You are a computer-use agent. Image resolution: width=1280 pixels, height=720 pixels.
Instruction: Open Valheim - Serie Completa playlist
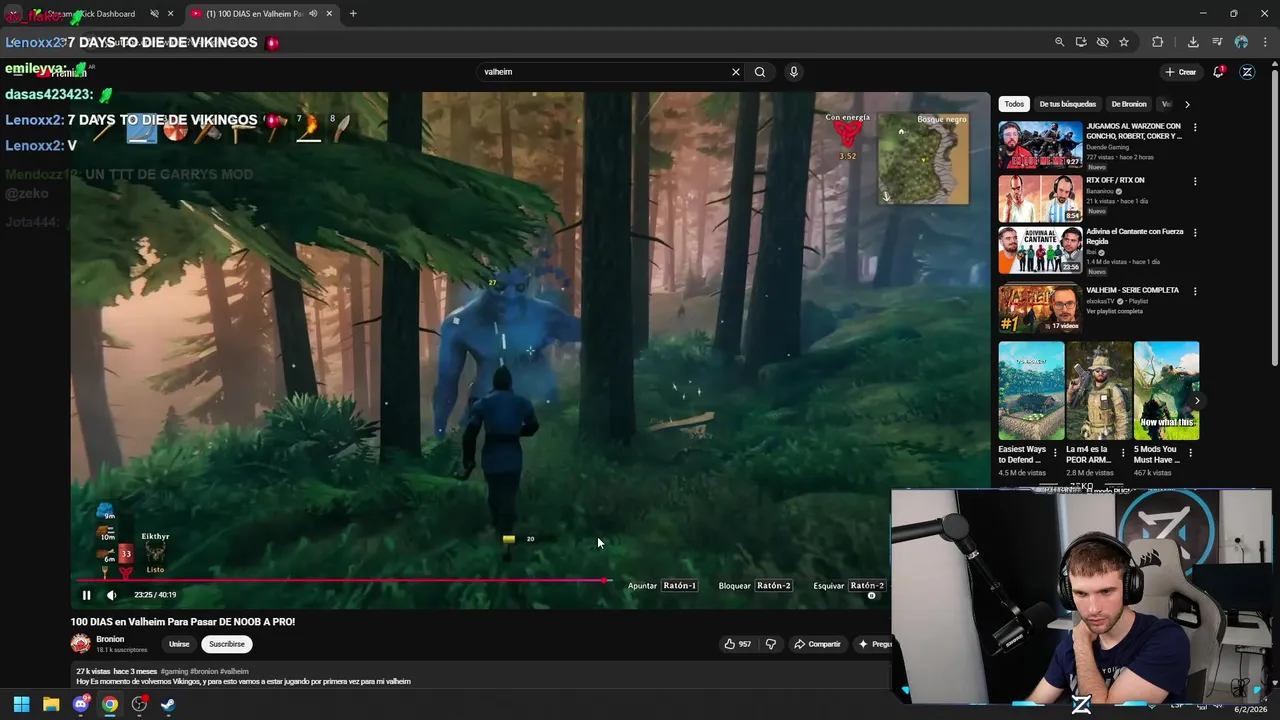click(x=1040, y=309)
